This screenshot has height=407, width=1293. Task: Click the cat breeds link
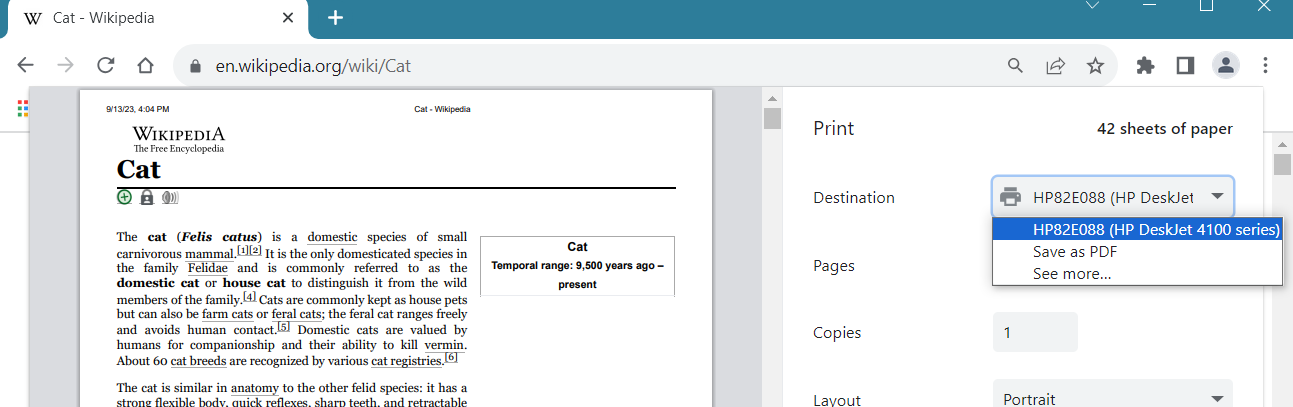pyautogui.click(x=198, y=361)
